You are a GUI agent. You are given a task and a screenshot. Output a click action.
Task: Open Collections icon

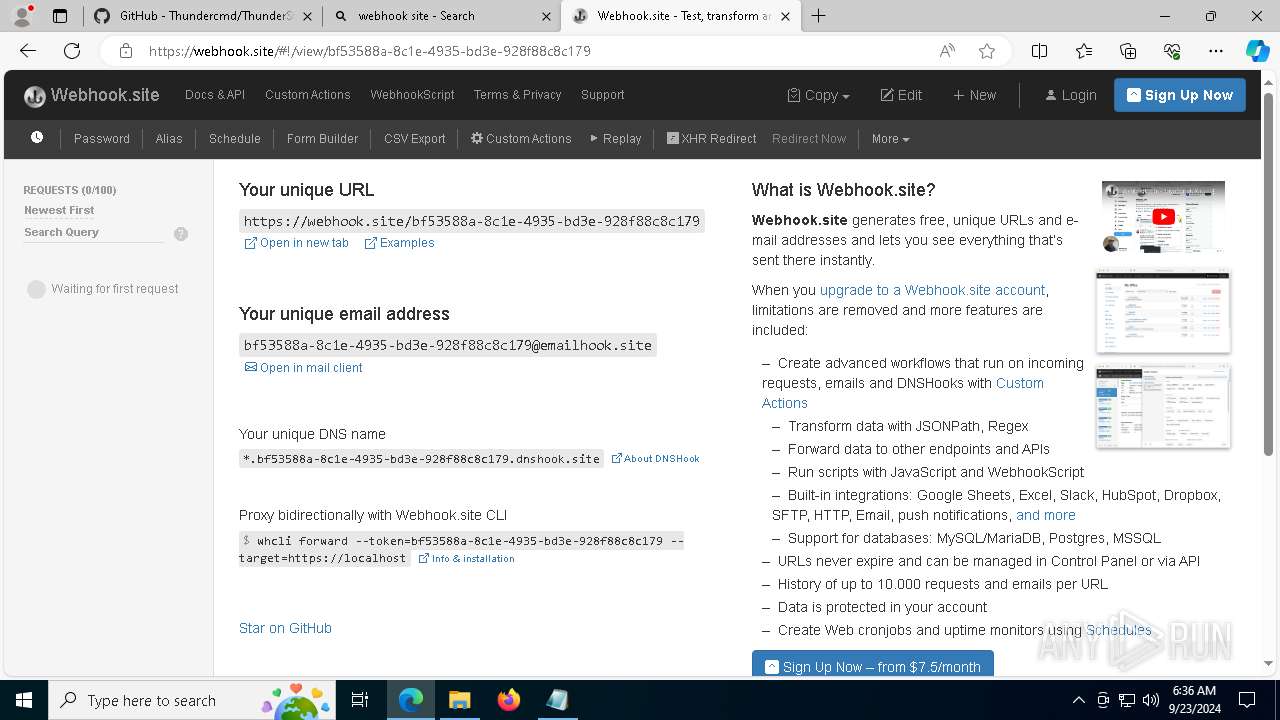point(1128,51)
